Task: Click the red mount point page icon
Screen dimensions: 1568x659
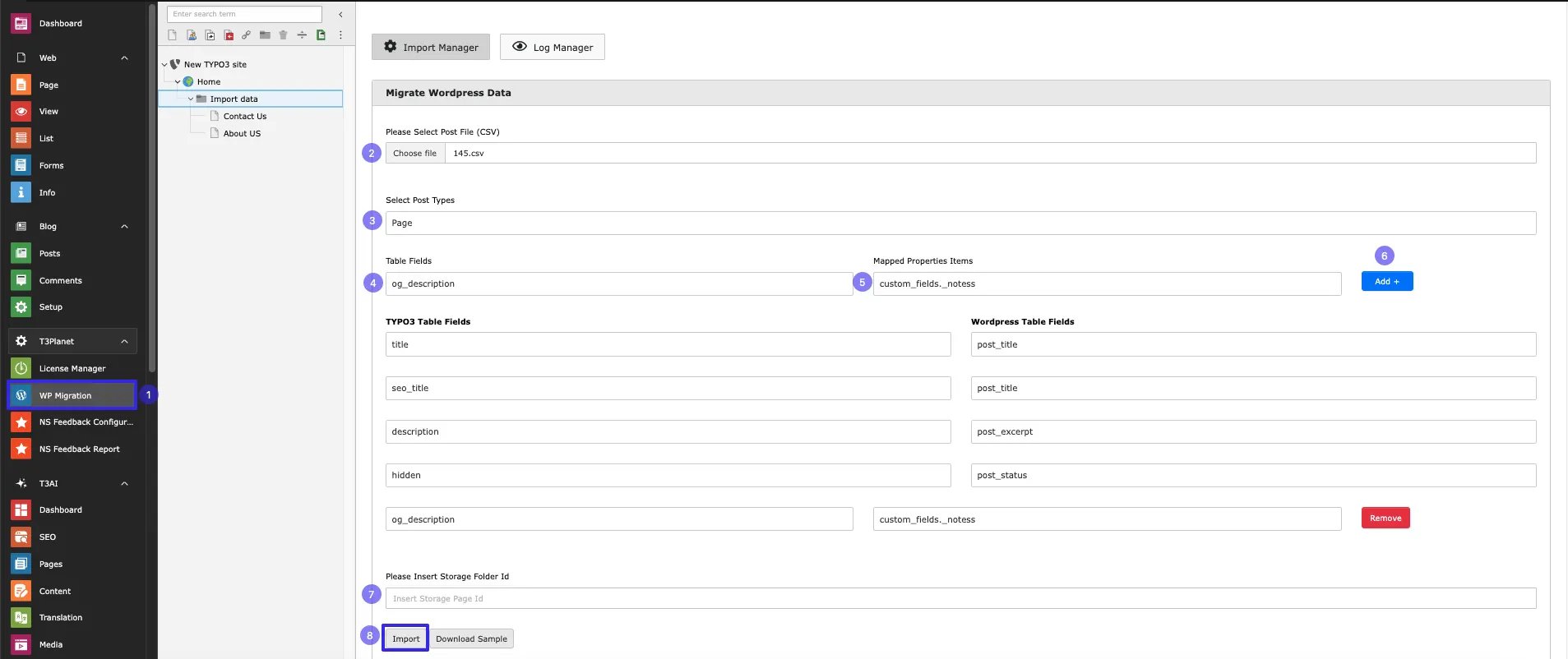Action: point(229,35)
